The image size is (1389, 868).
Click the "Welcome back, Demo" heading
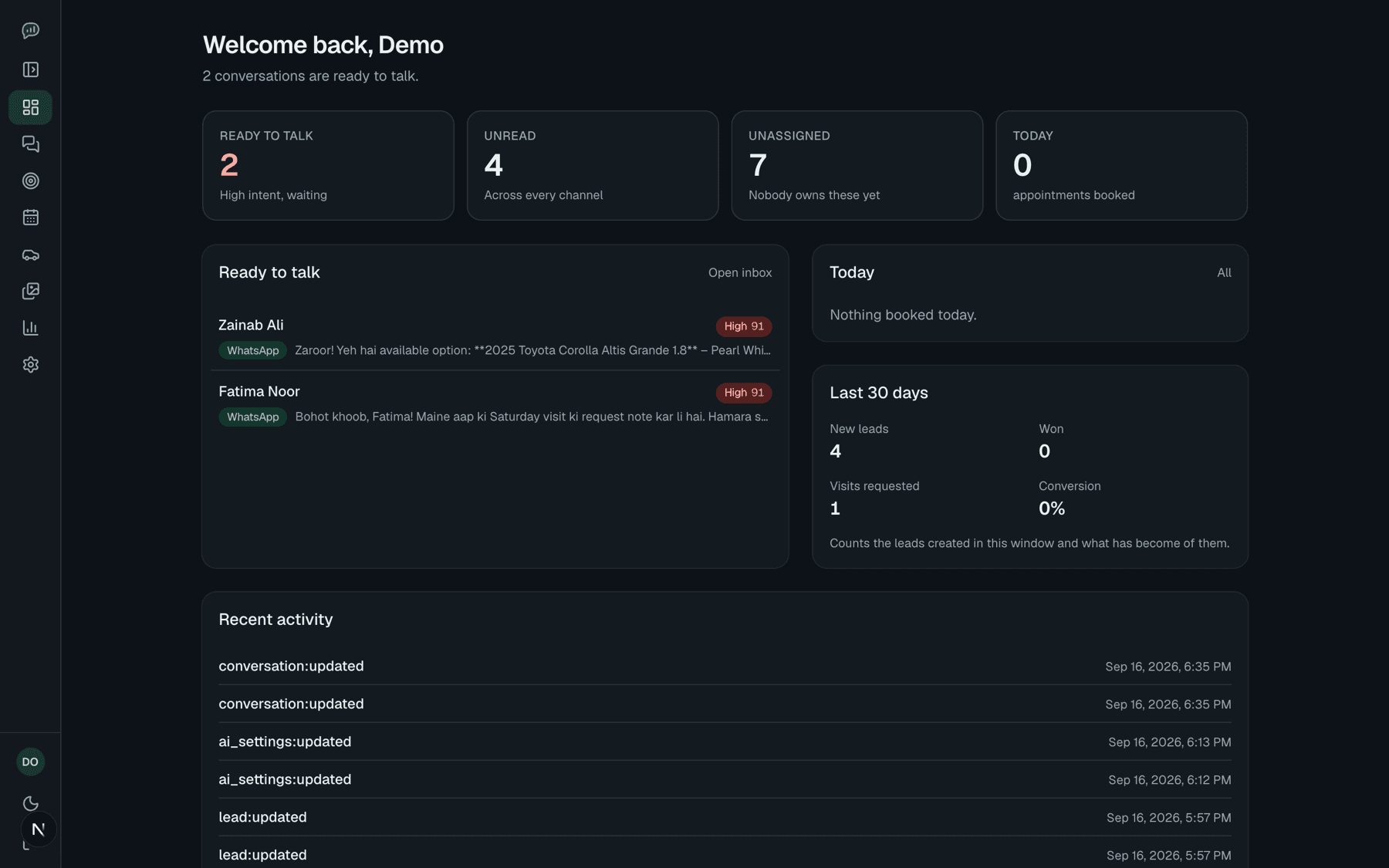[x=323, y=45]
